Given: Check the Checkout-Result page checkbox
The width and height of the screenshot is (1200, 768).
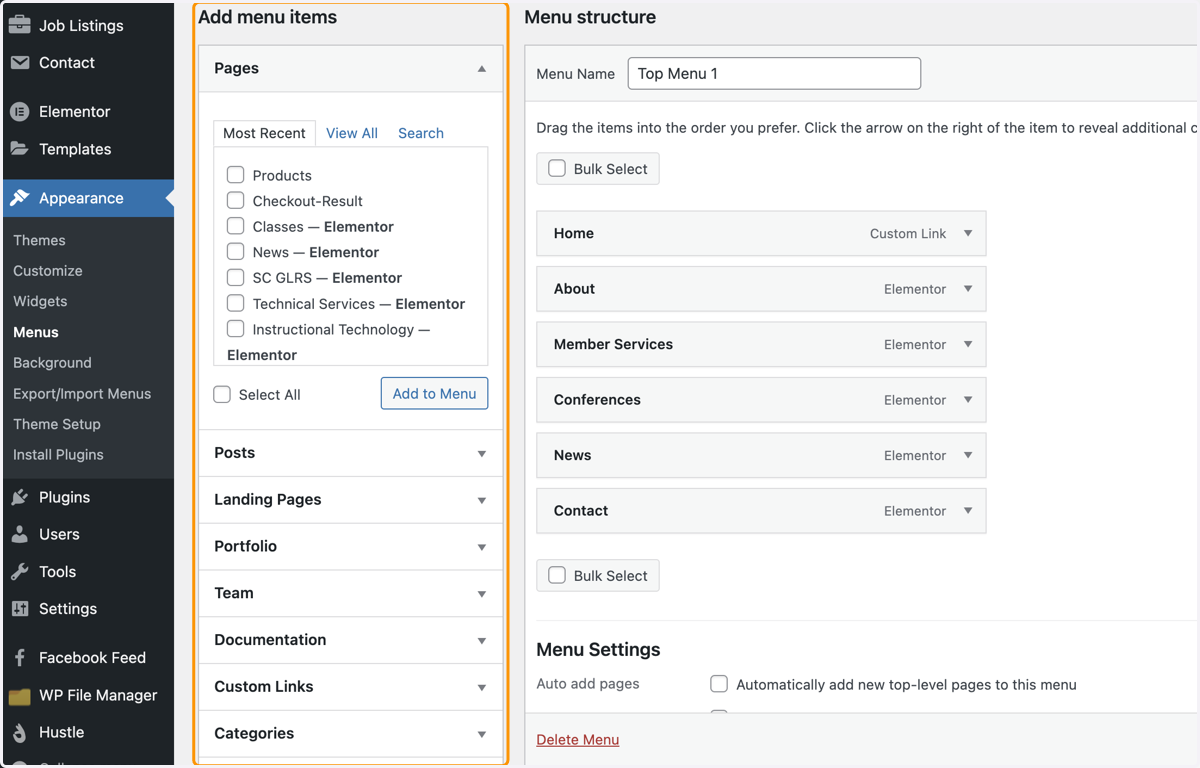Looking at the screenshot, I should [x=236, y=200].
